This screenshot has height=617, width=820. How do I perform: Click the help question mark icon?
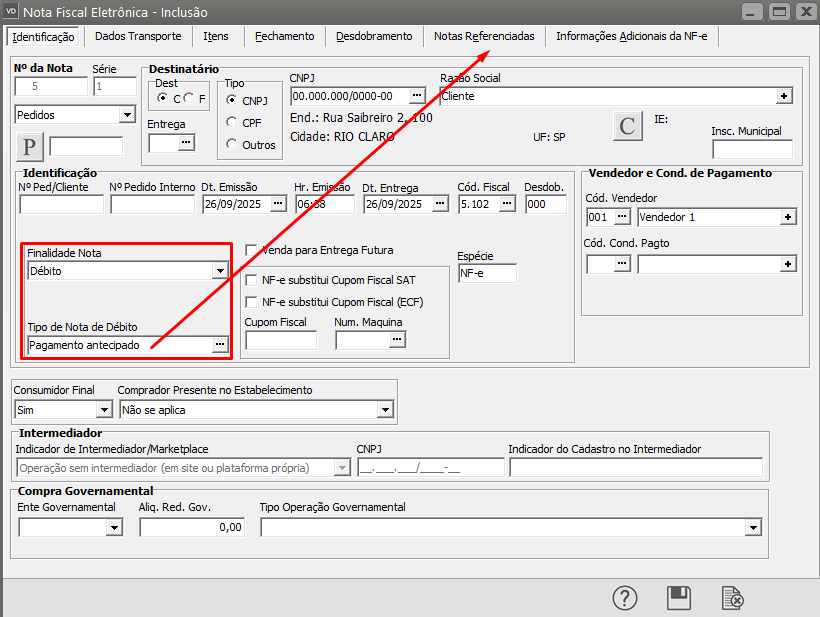point(625,597)
